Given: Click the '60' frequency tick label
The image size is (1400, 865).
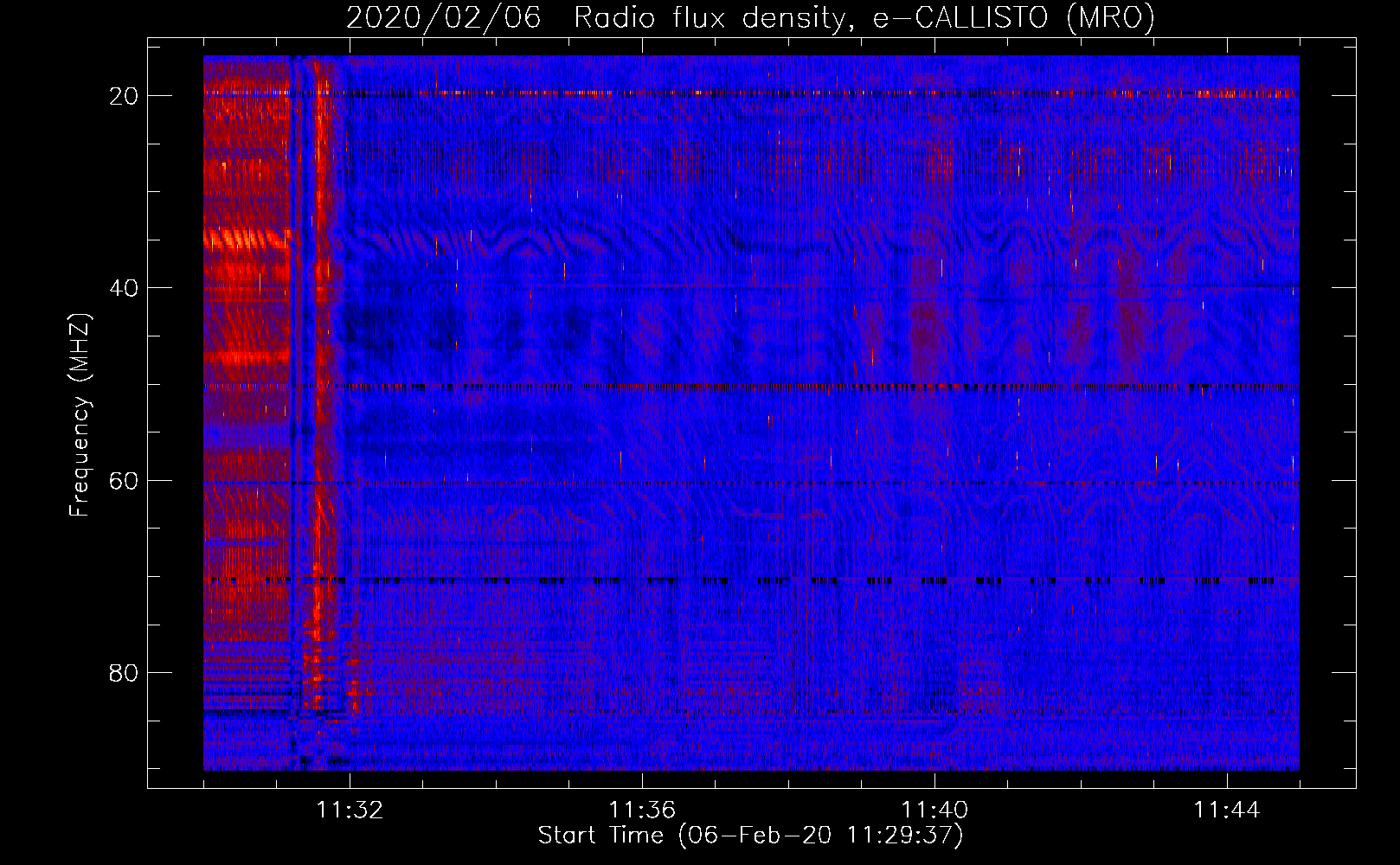Looking at the screenshot, I should coord(124,480).
